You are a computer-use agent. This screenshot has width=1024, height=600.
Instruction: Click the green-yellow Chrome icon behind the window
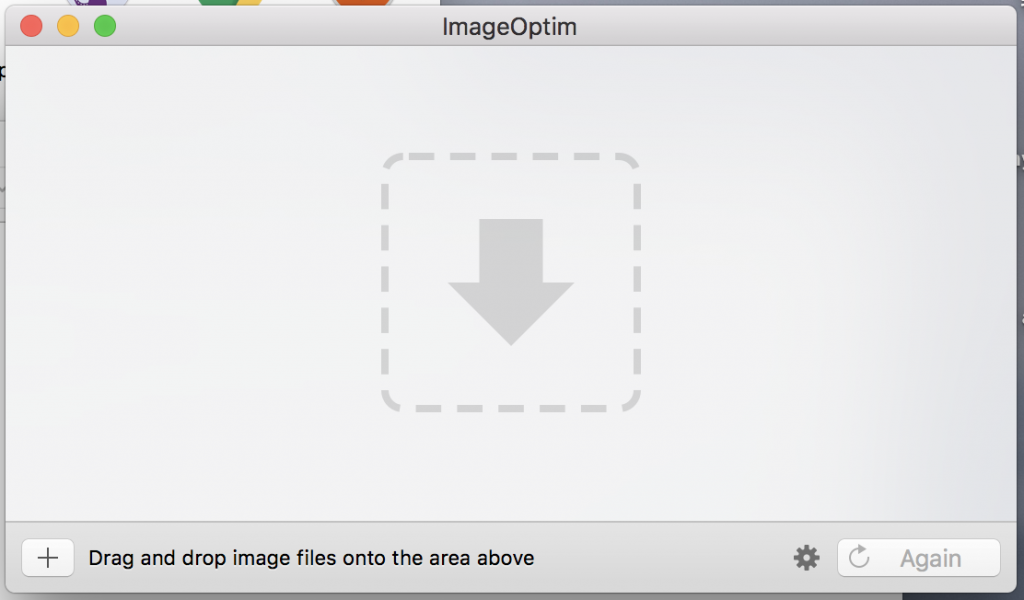click(230, 3)
